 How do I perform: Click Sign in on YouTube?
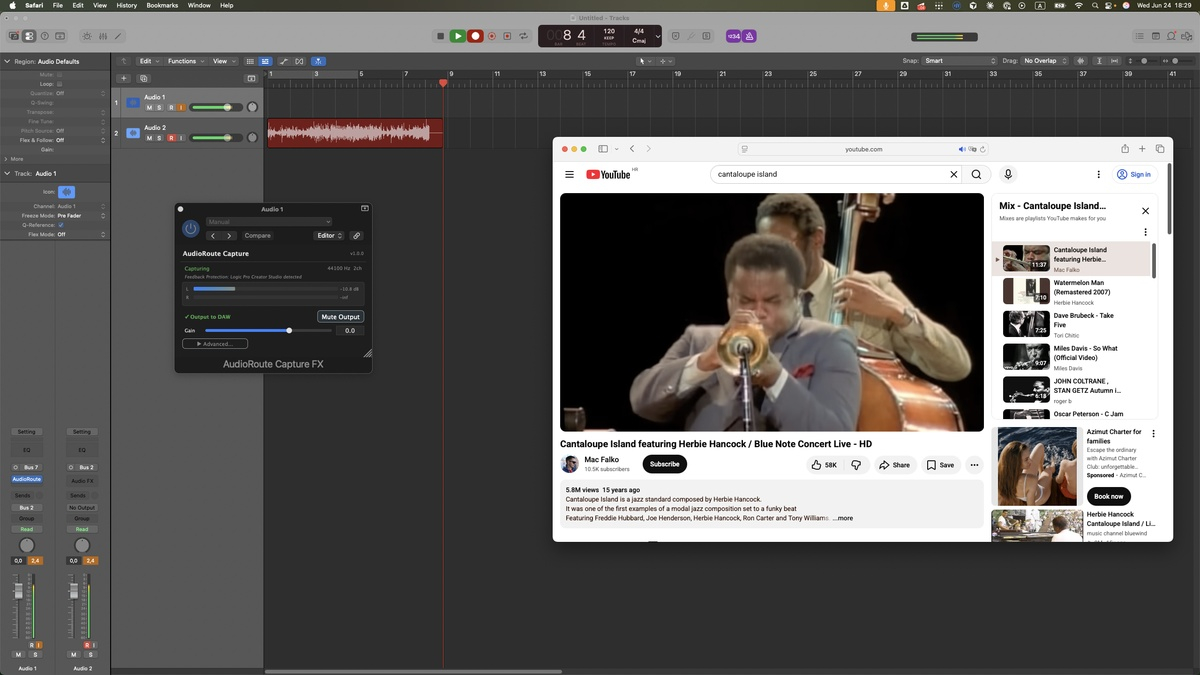(x=1135, y=174)
